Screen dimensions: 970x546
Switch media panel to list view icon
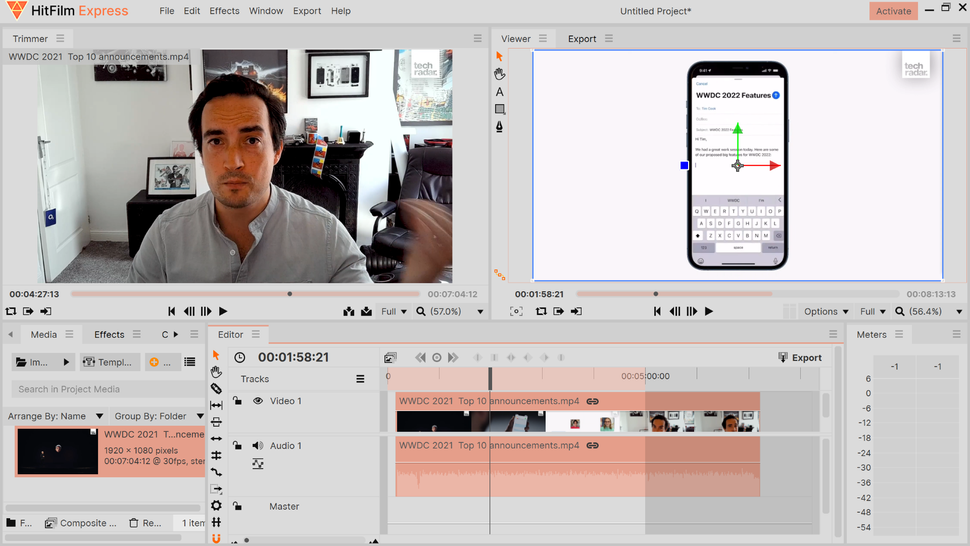190,362
